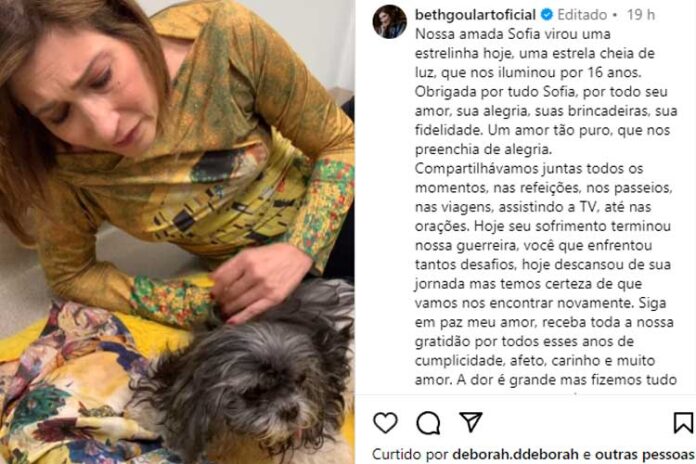Open the "19 h" post timestamp
The image size is (696, 464).
tap(641, 15)
